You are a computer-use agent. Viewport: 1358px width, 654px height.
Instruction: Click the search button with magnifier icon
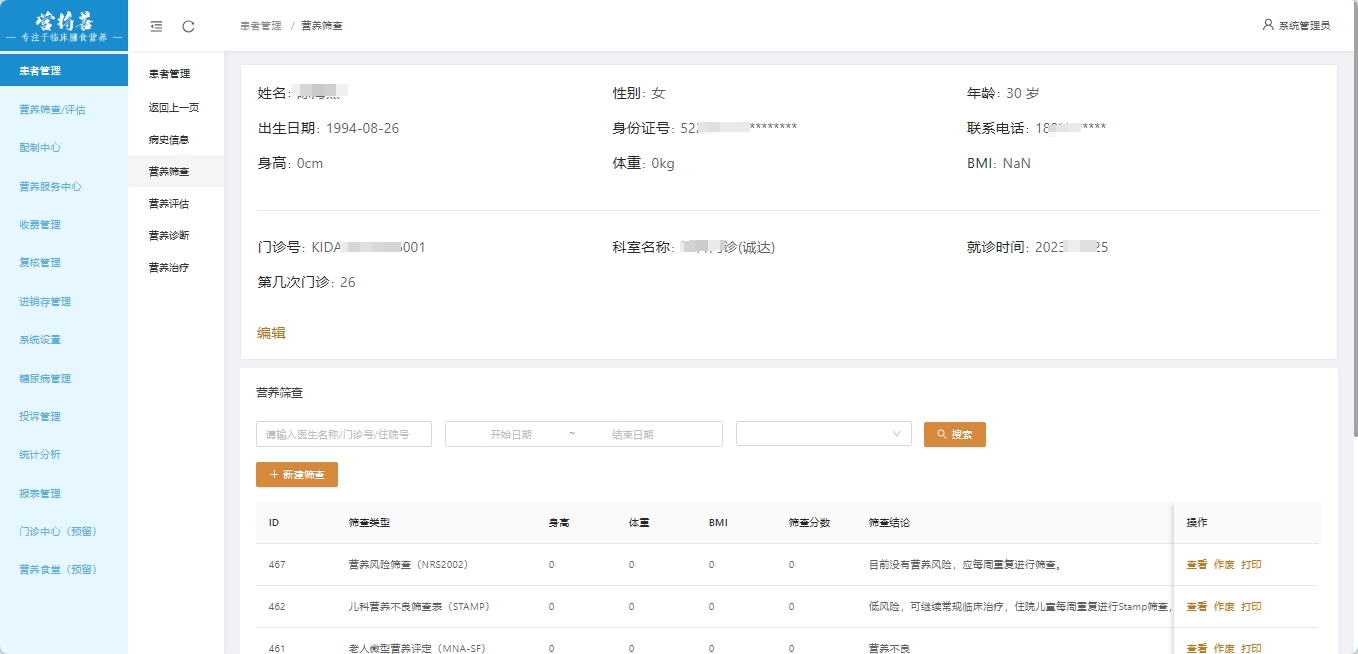(x=954, y=434)
